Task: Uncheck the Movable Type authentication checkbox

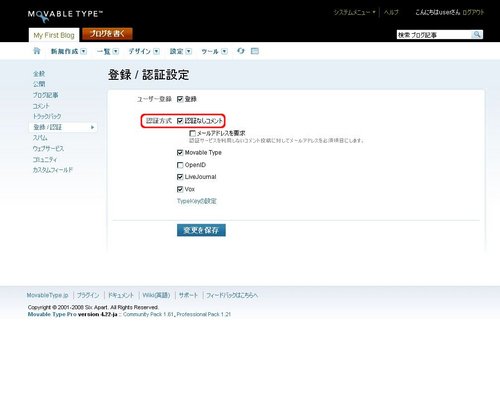Action: (x=180, y=152)
